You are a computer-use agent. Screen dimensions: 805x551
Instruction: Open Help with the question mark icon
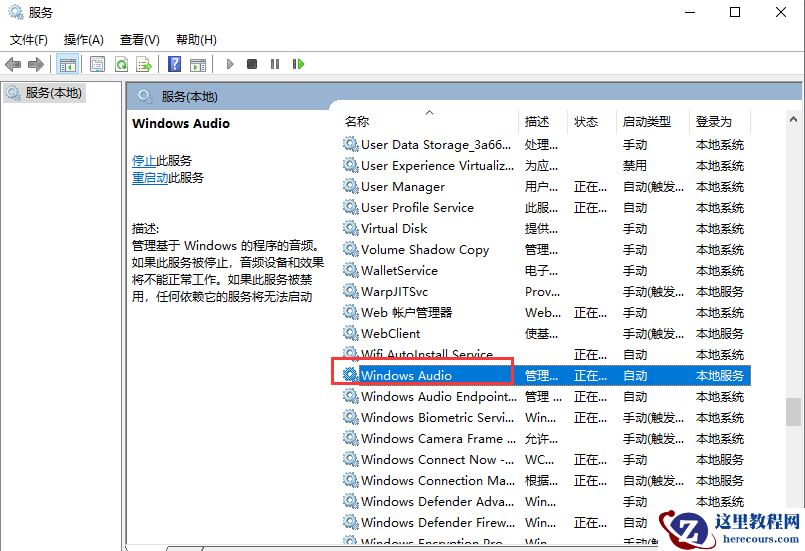click(175, 64)
